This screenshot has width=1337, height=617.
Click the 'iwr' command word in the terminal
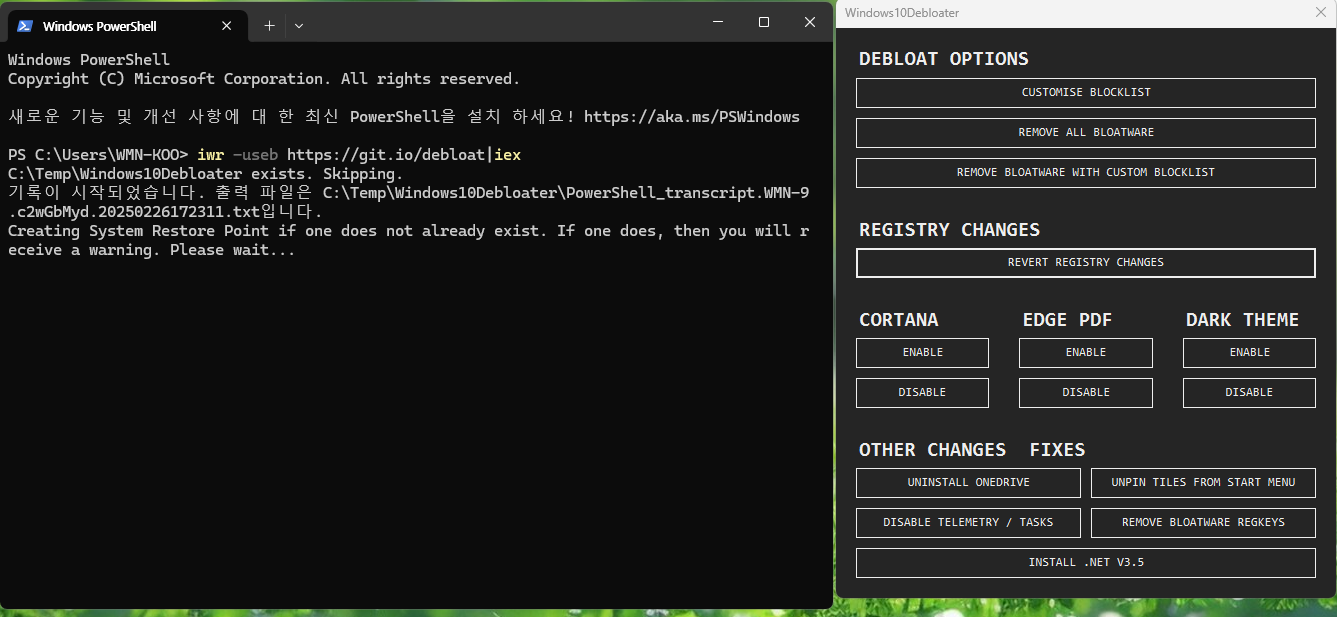point(211,155)
